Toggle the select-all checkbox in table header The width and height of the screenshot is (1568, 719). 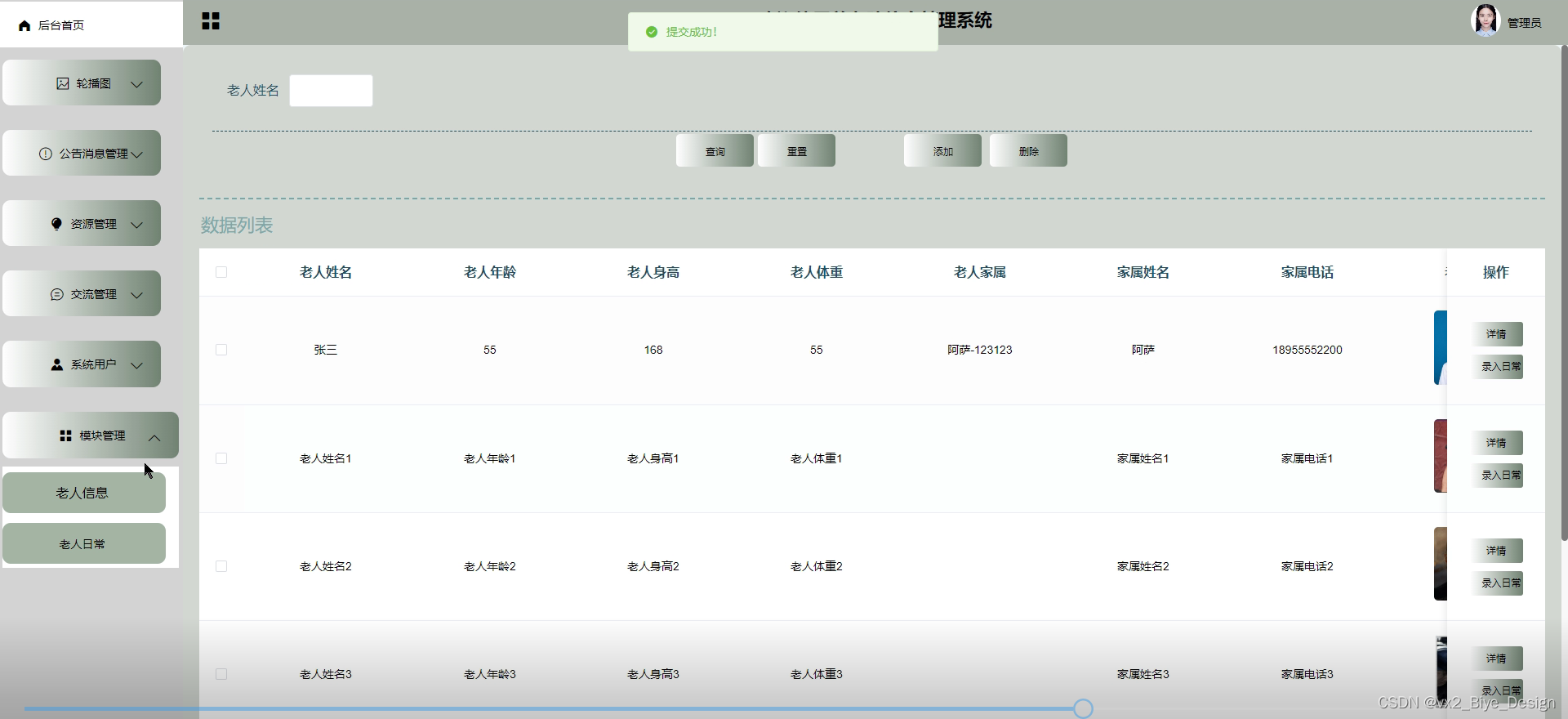[221, 272]
